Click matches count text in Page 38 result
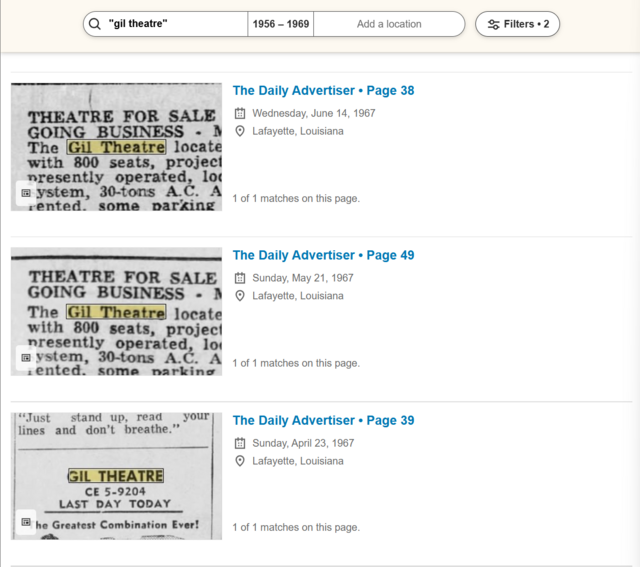Image resolution: width=640 pixels, height=567 pixels. coord(296,198)
